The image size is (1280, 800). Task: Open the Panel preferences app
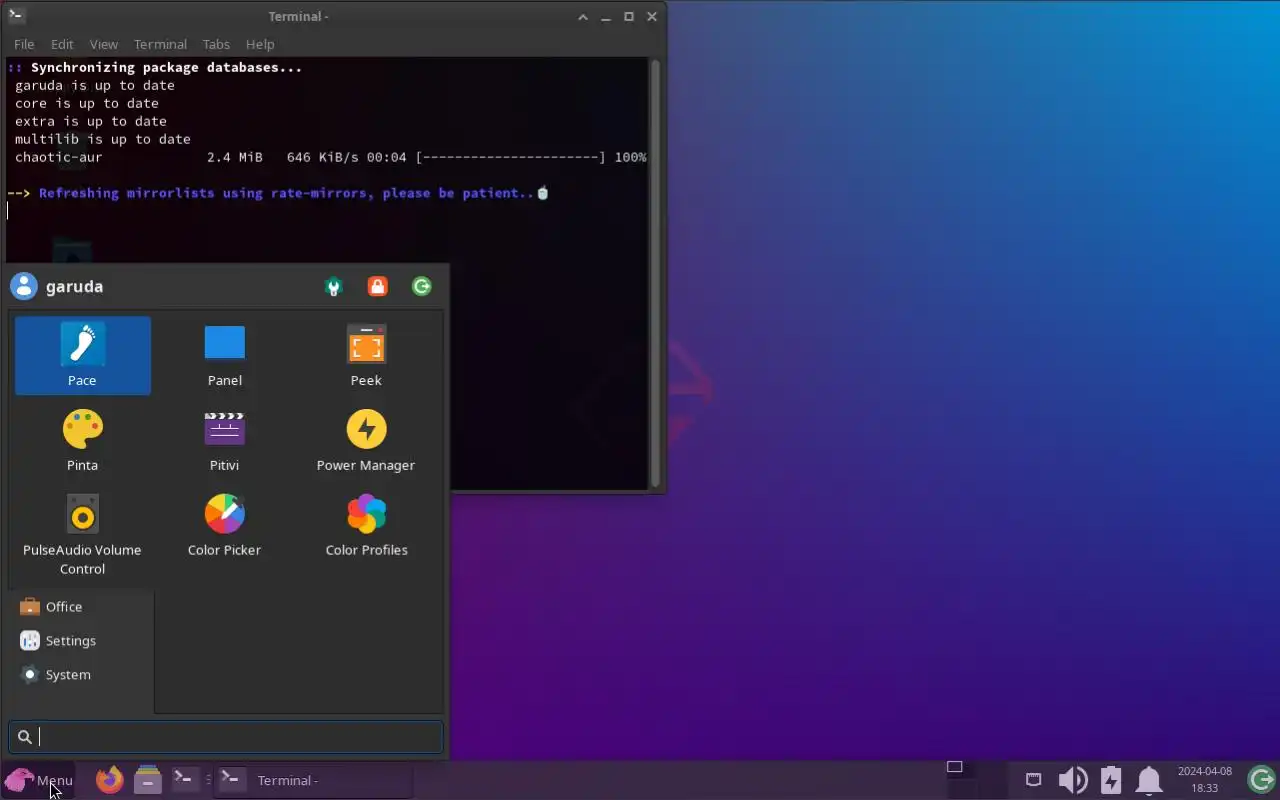click(x=224, y=355)
